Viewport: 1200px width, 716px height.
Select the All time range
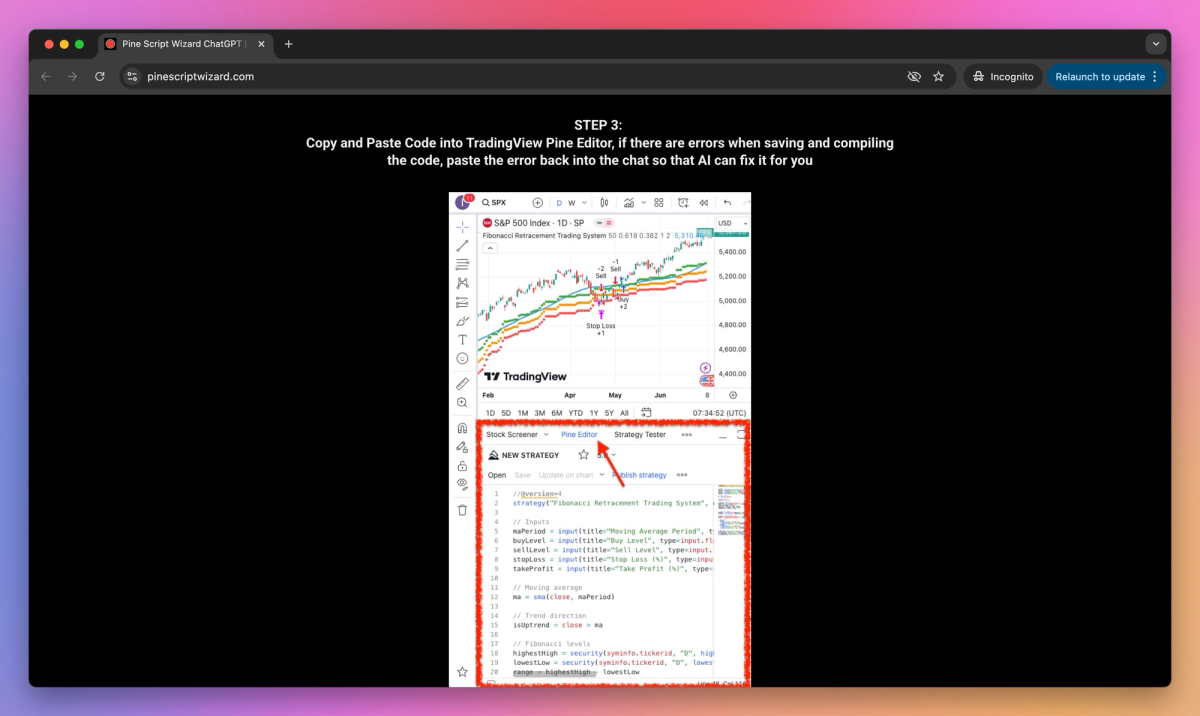coord(625,413)
